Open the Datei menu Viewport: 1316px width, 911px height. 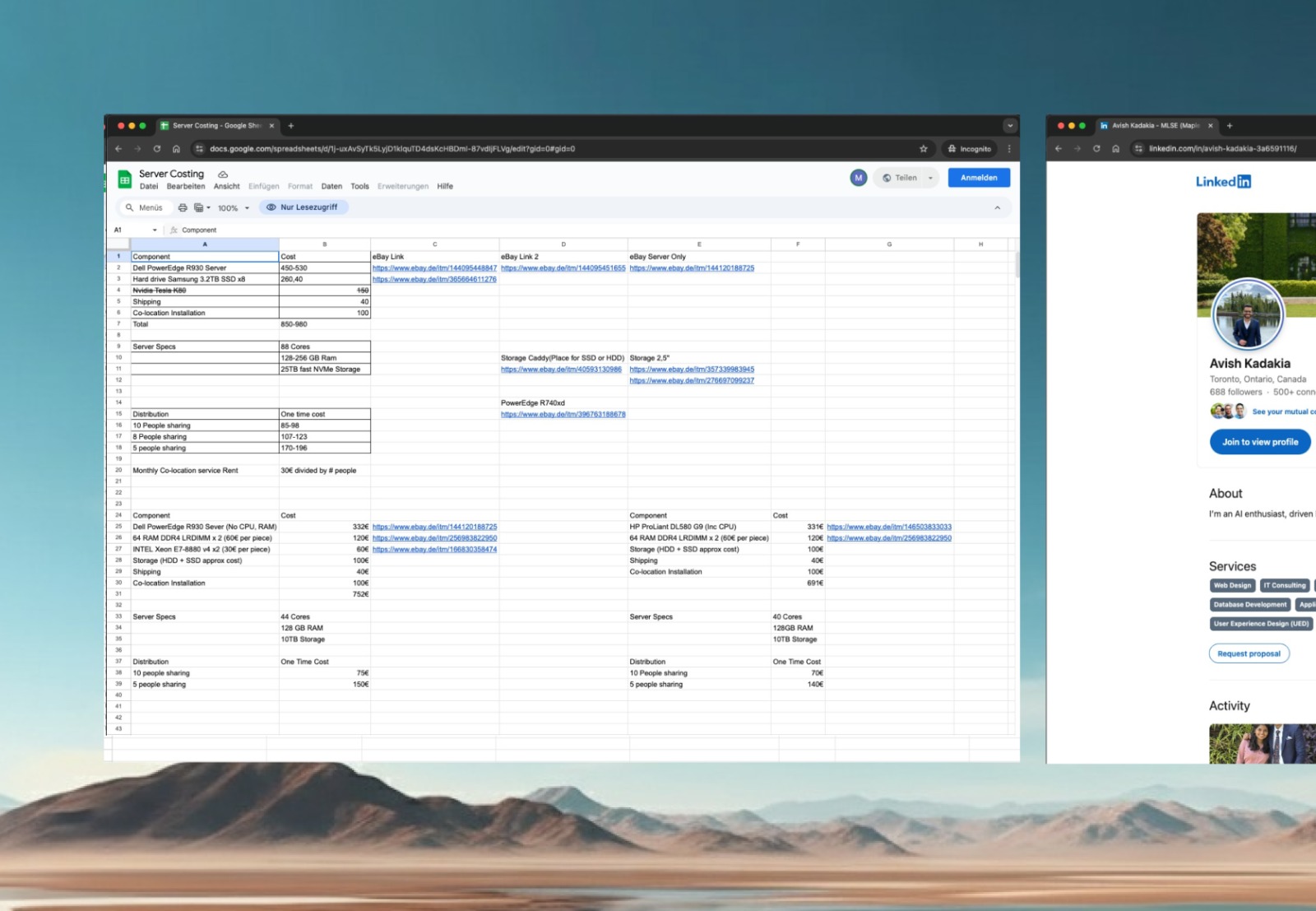[149, 187]
